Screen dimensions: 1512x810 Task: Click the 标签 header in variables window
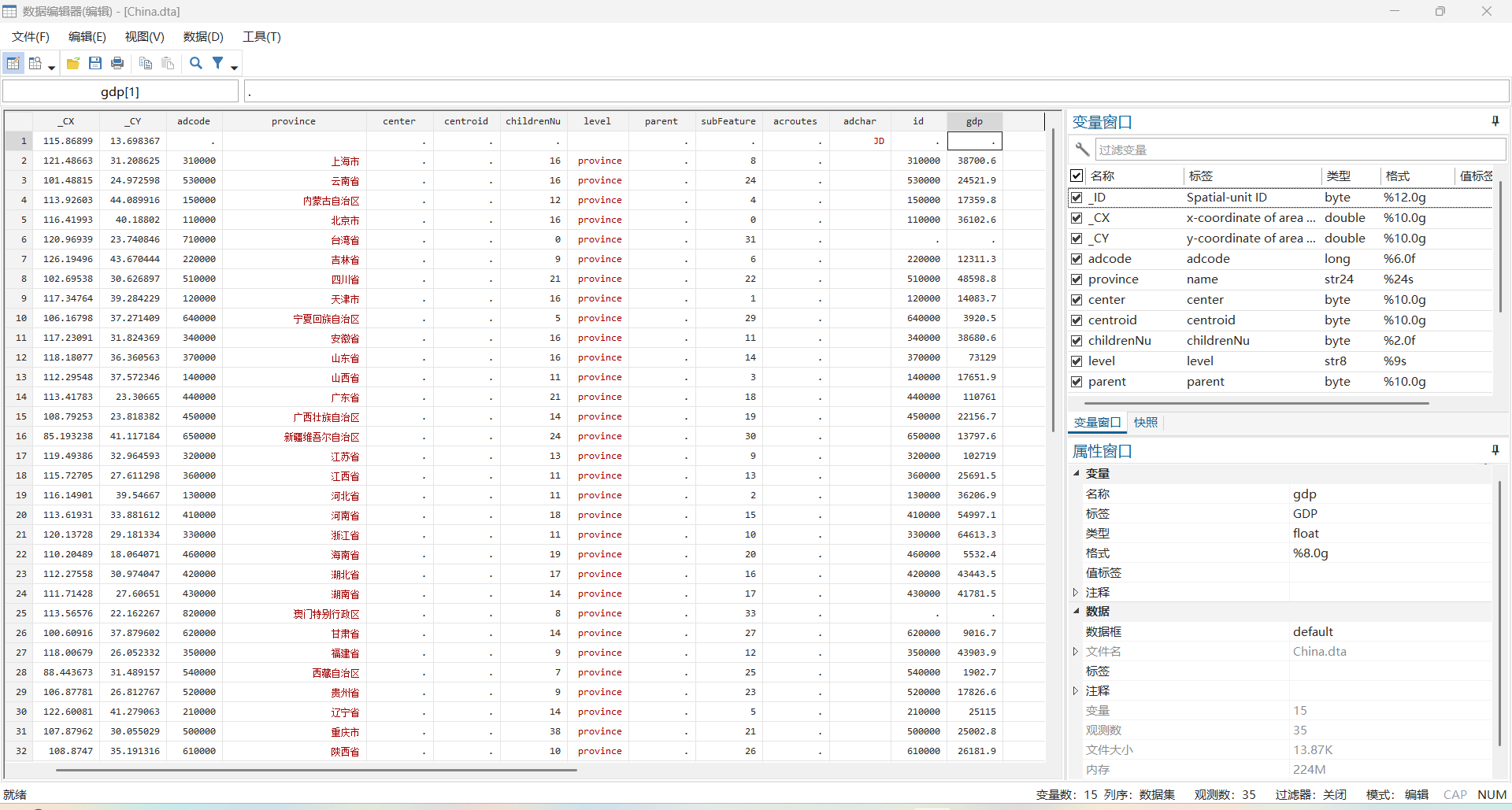pyautogui.click(x=1252, y=176)
